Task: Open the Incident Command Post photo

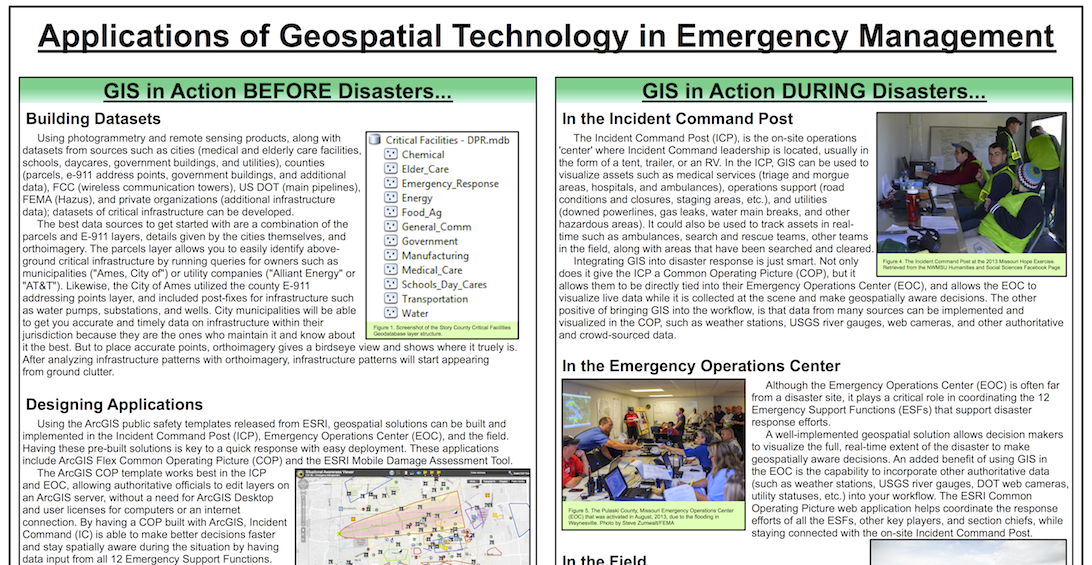Action: click(x=972, y=183)
